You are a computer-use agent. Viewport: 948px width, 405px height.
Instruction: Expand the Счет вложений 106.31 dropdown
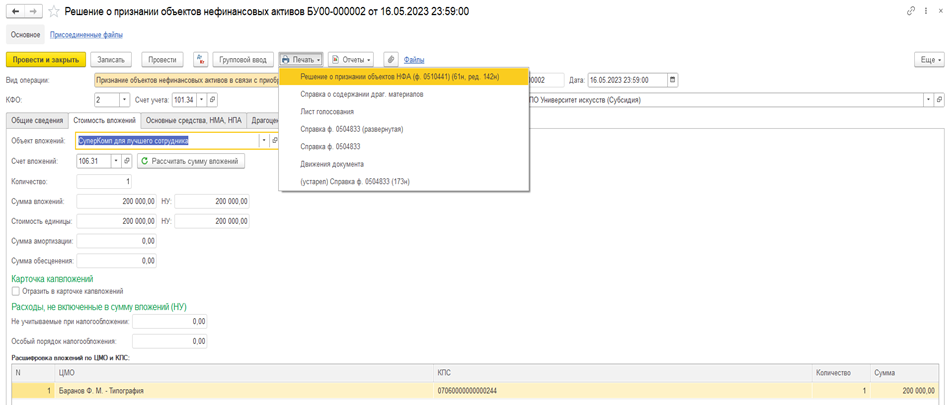(116, 161)
